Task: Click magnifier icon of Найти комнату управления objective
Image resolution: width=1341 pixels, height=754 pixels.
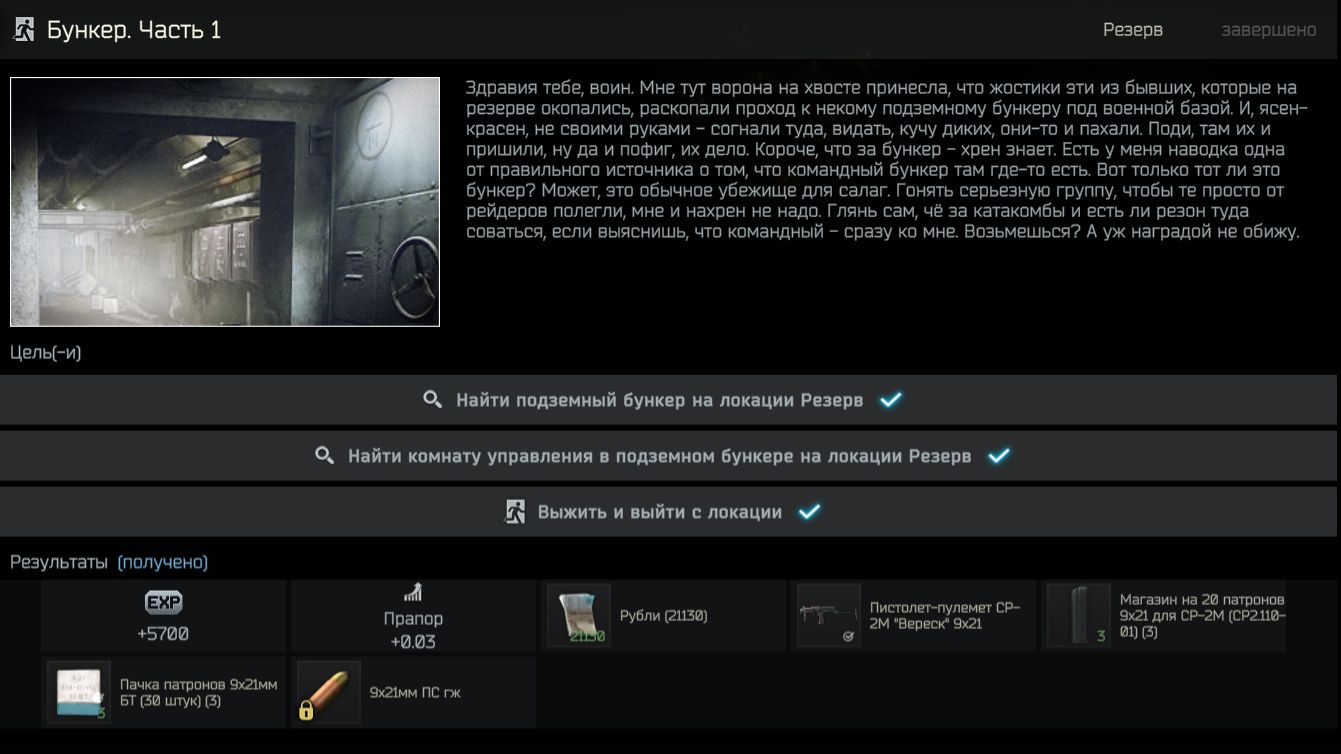Action: [324, 456]
